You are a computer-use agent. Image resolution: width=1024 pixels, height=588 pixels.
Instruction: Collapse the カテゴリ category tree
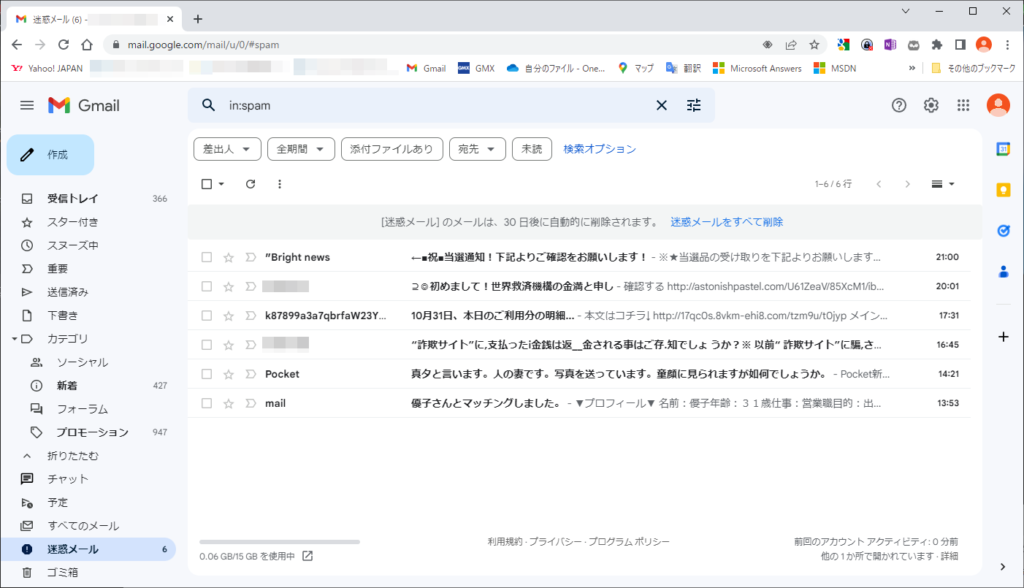point(14,339)
